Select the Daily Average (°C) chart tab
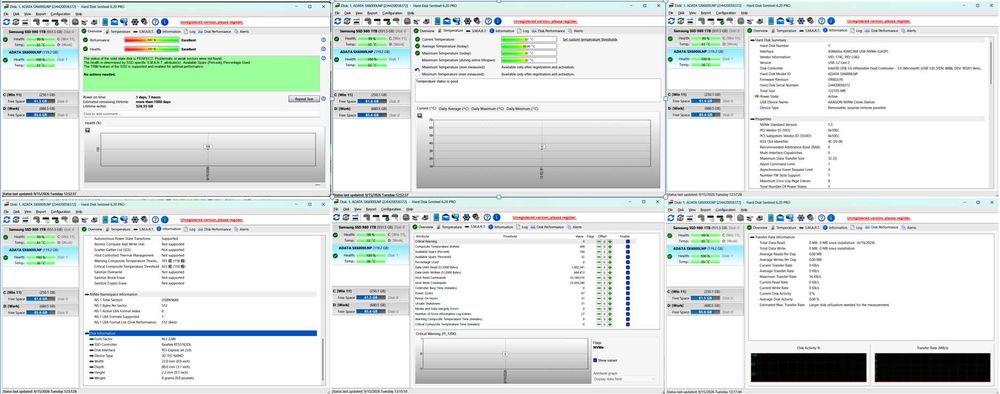This screenshot has width=1000, height=394. pyautogui.click(x=453, y=108)
